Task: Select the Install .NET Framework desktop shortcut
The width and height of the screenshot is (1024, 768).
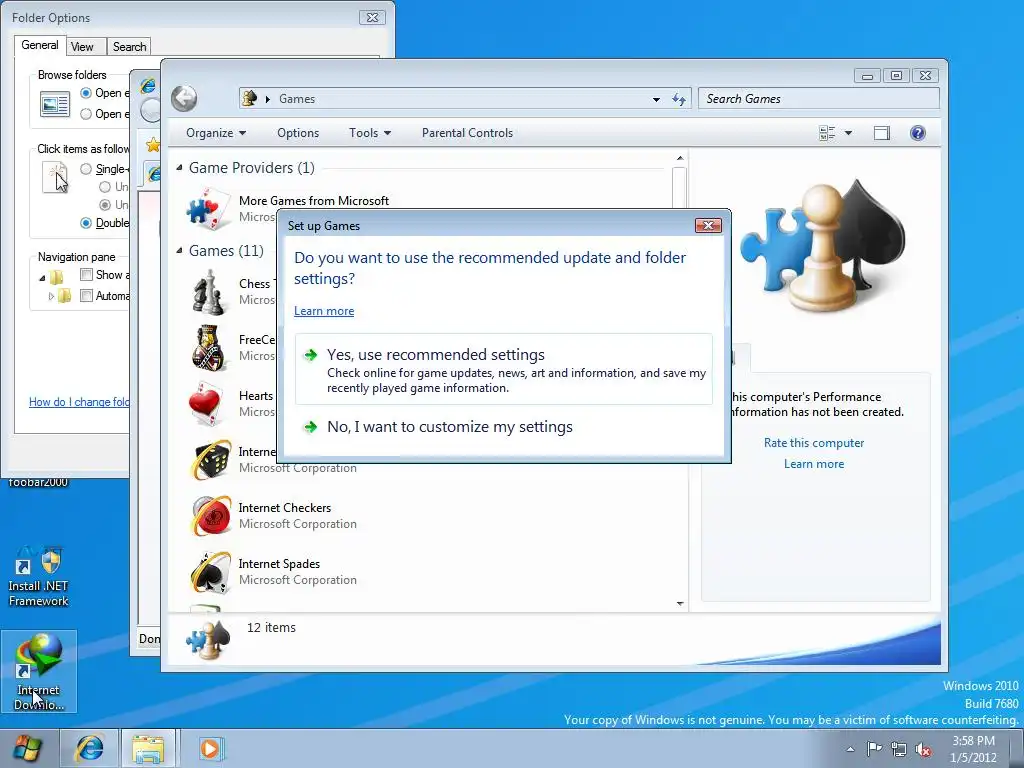Action: tap(38, 578)
